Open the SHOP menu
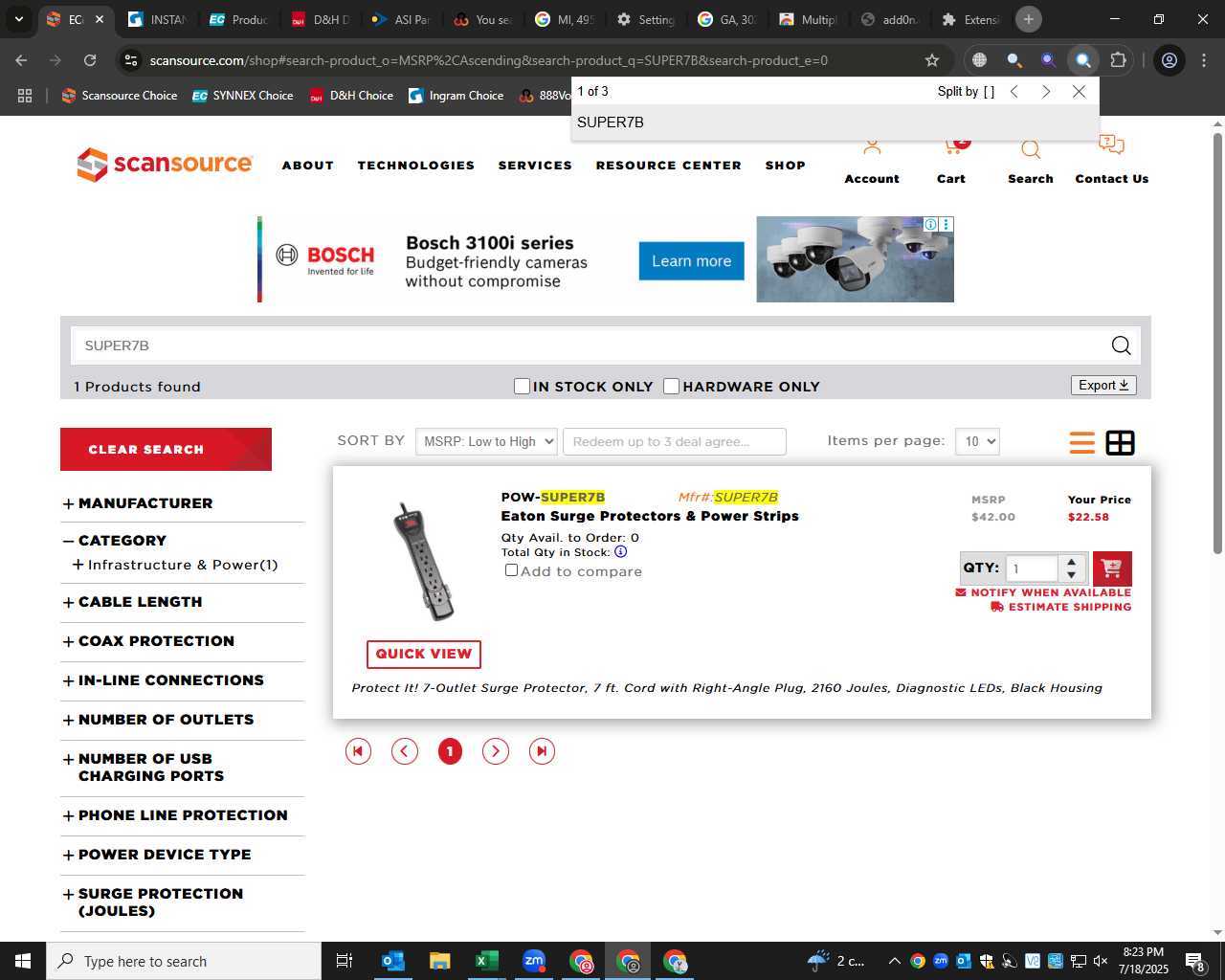The image size is (1225, 980). (x=786, y=166)
